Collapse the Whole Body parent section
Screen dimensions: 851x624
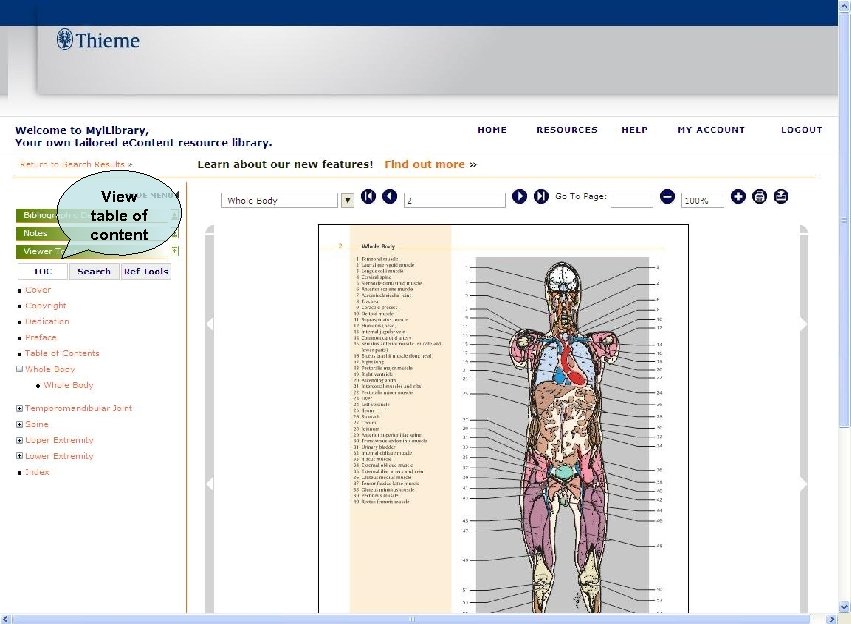20,369
